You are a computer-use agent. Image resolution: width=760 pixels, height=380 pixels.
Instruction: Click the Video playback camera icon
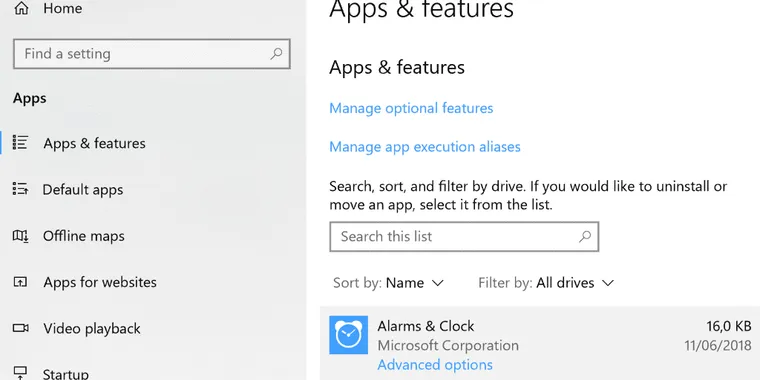pyautogui.click(x=20, y=329)
